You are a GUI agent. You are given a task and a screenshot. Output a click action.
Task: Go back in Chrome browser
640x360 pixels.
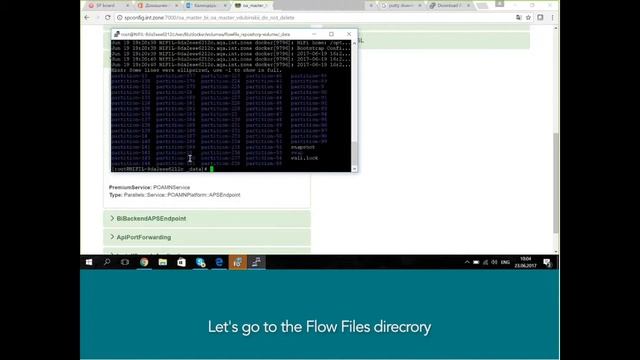click(87, 18)
